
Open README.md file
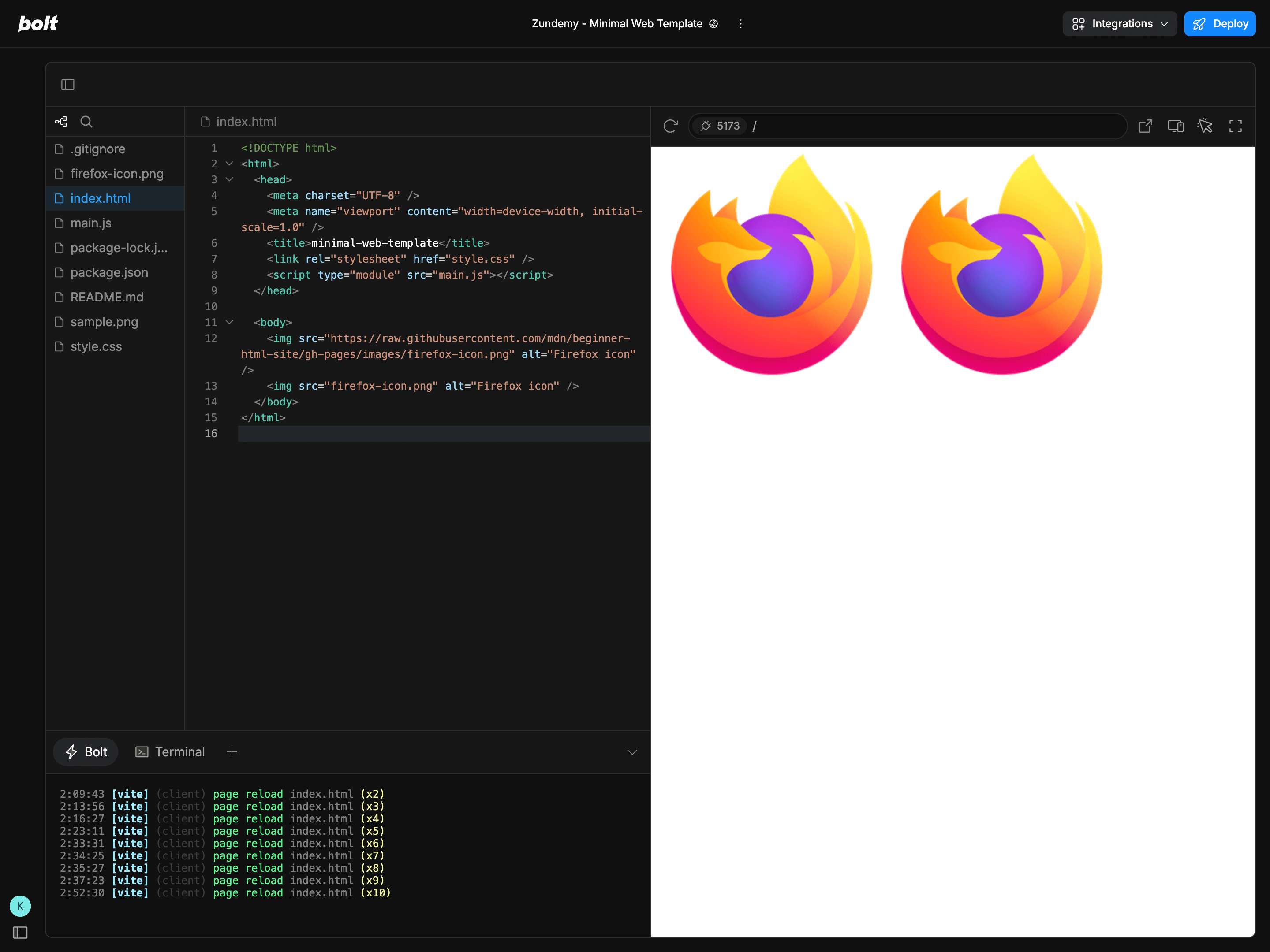tap(116, 297)
